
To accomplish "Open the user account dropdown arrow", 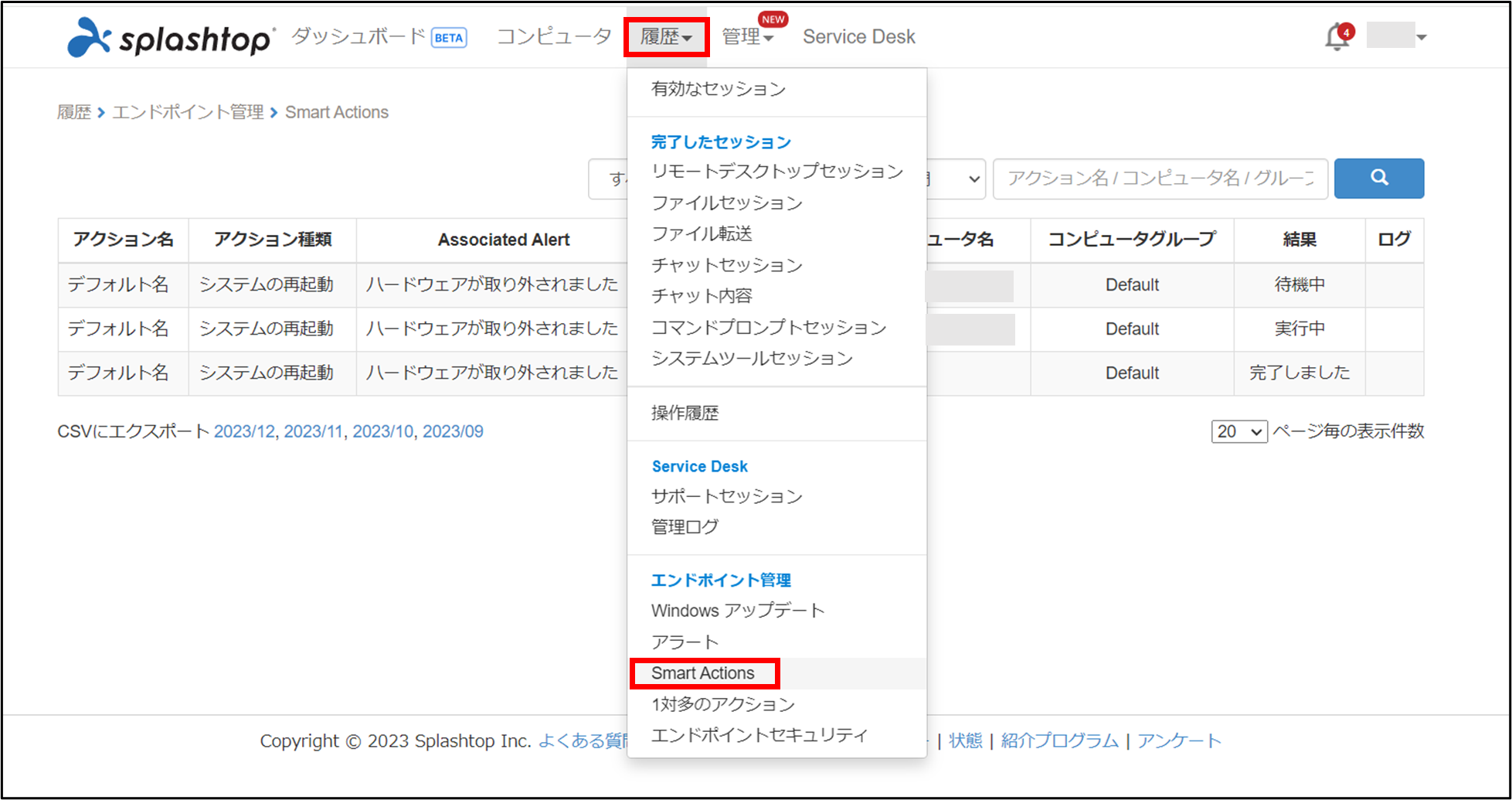I will [x=1421, y=37].
